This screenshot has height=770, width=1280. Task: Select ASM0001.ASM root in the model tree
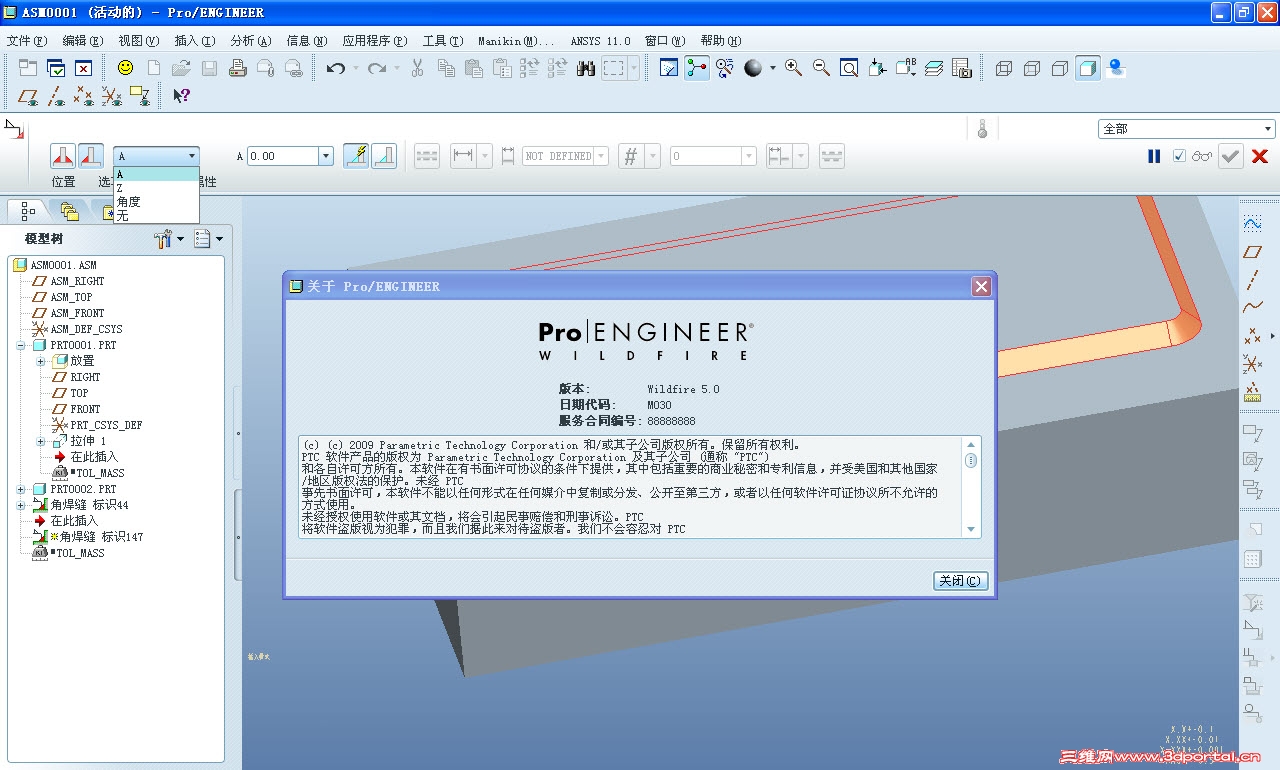(x=63, y=265)
